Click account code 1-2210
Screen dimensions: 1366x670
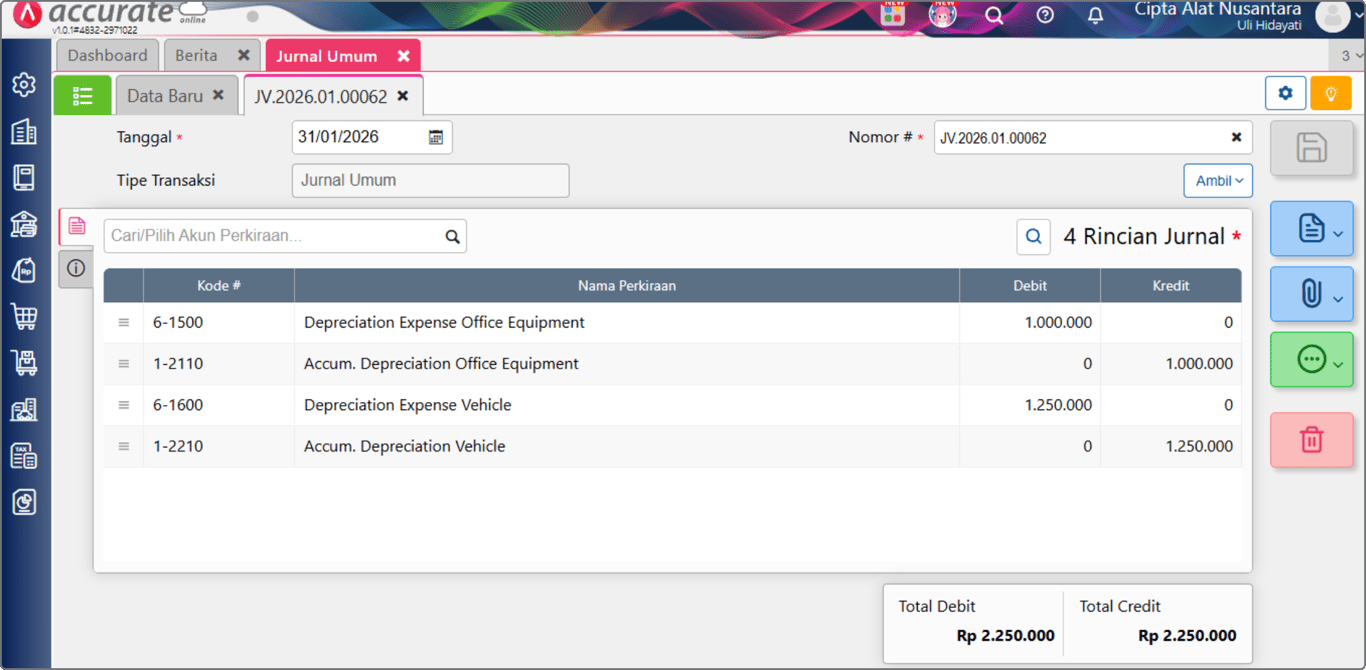178,447
